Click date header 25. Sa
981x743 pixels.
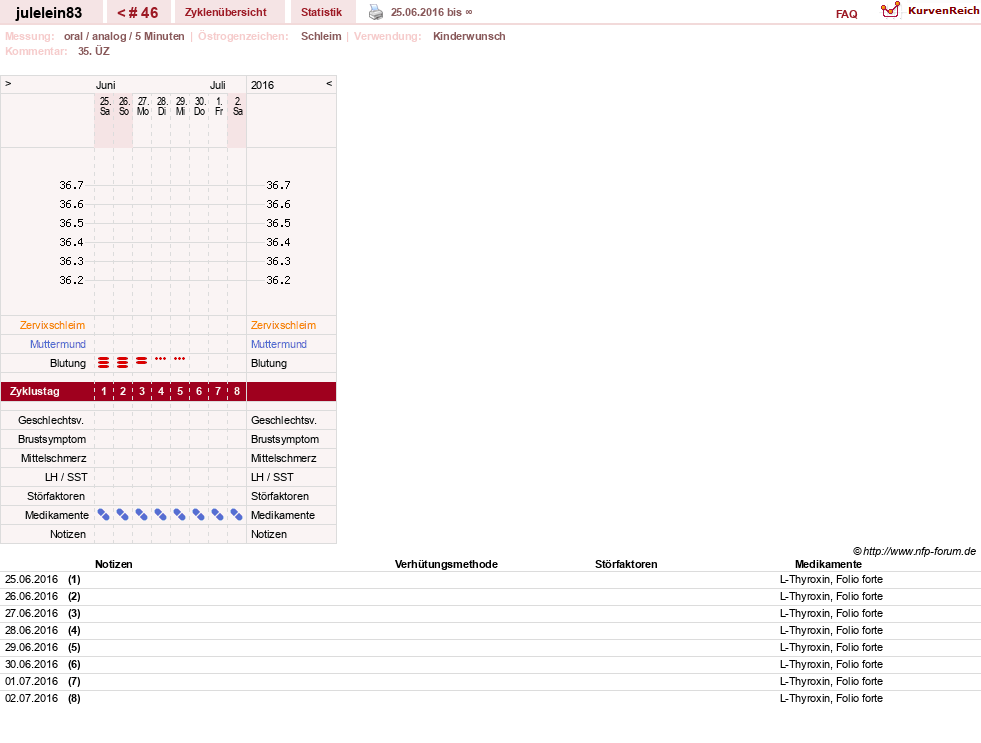coord(104,106)
